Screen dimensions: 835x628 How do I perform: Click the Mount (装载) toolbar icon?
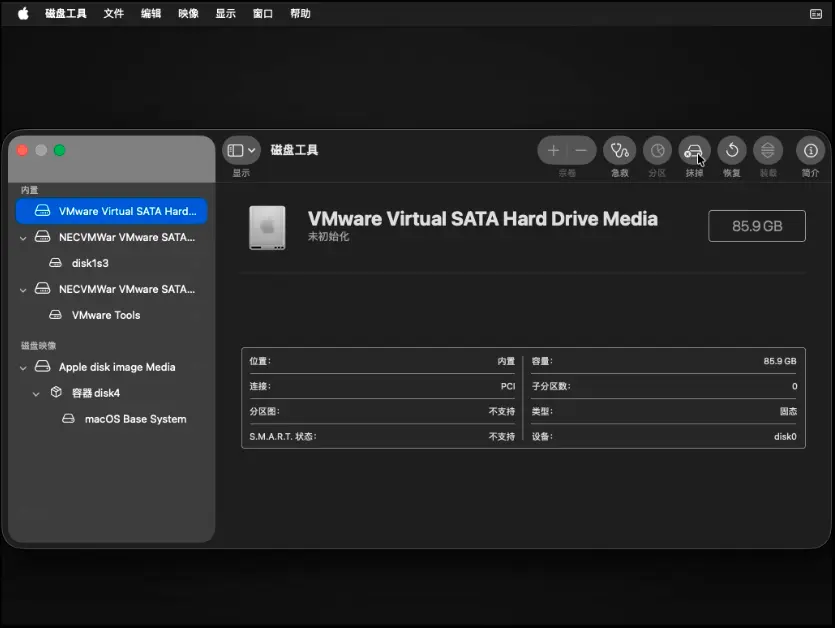tap(768, 151)
